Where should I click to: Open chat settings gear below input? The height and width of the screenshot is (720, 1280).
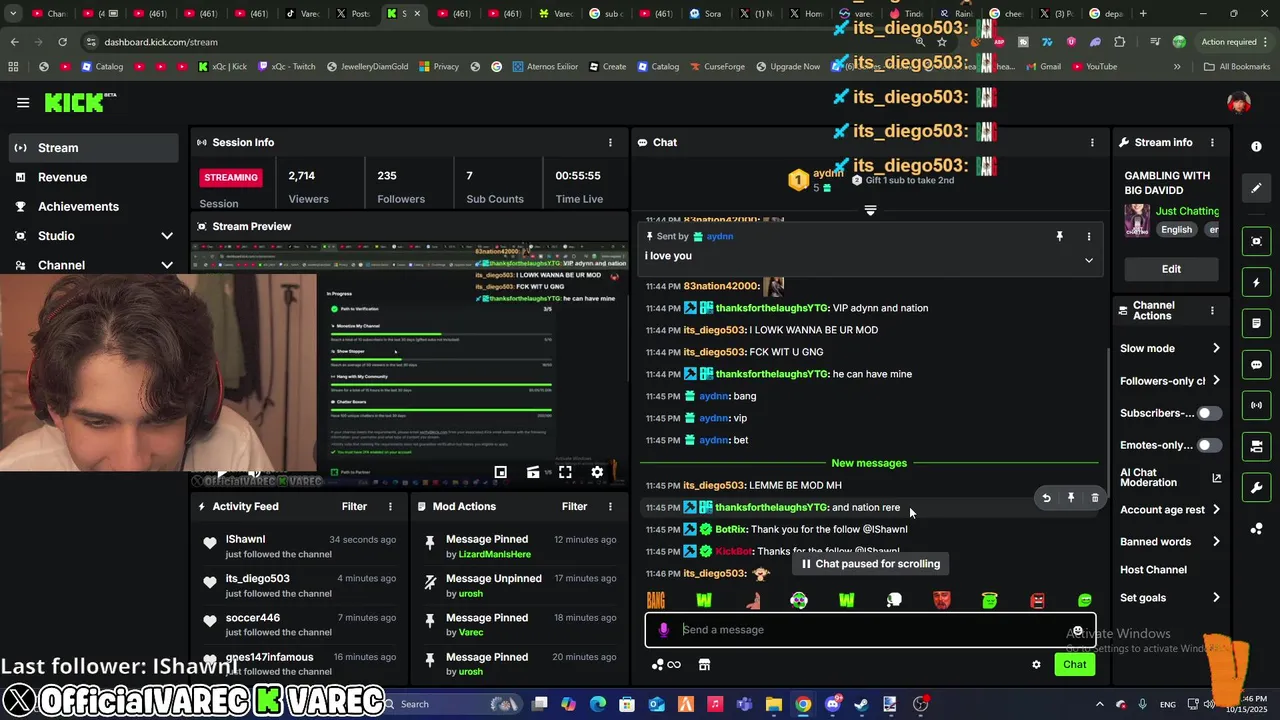1036,664
